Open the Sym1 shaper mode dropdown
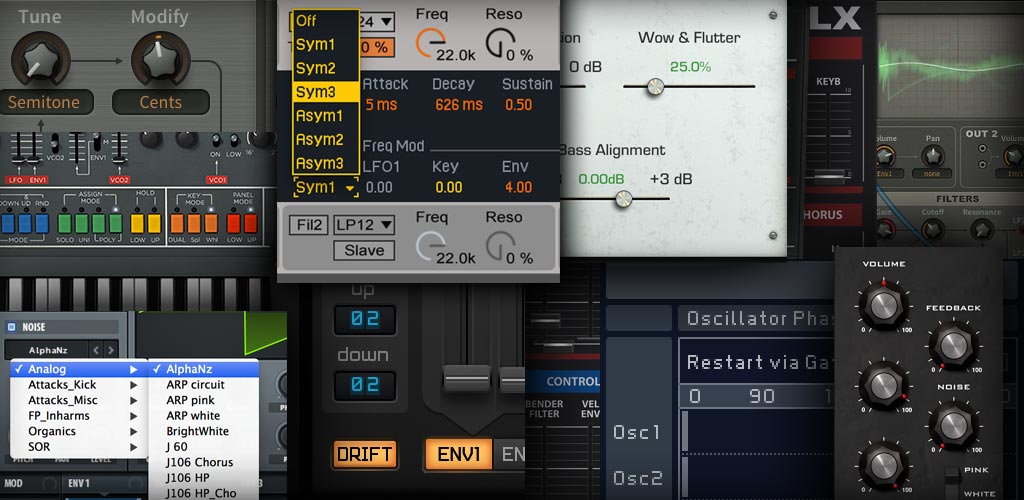Screen dimensions: 1024x500 tap(326, 187)
